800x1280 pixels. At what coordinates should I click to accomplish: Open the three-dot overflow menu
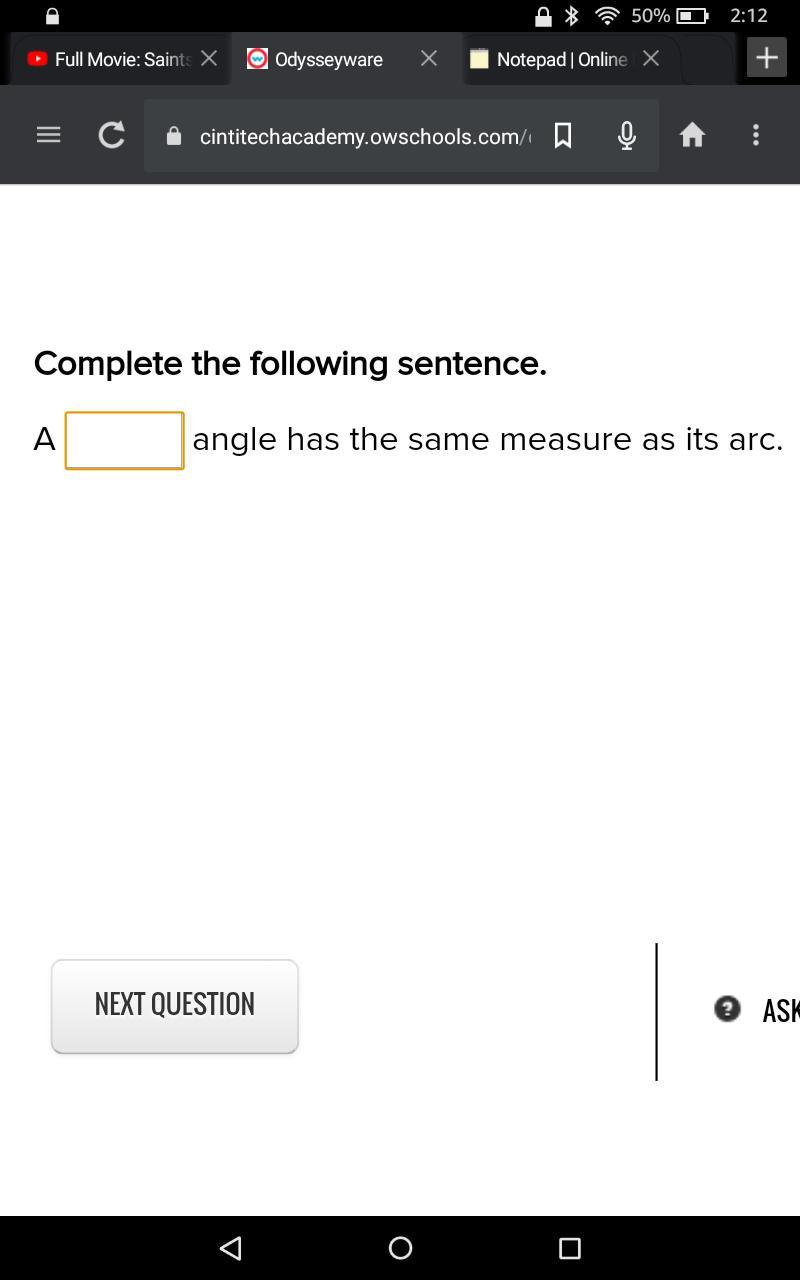click(756, 135)
